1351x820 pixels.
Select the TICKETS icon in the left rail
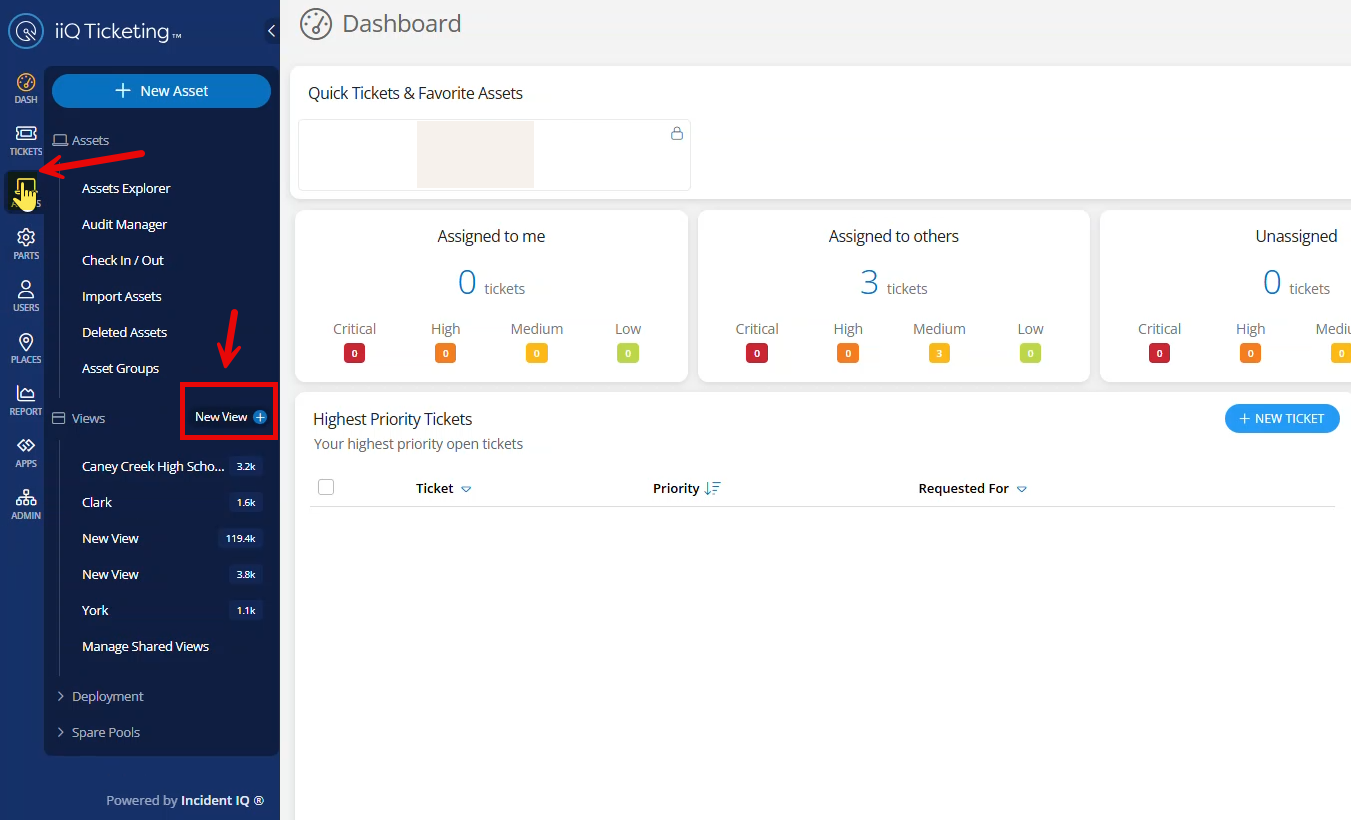tap(25, 140)
